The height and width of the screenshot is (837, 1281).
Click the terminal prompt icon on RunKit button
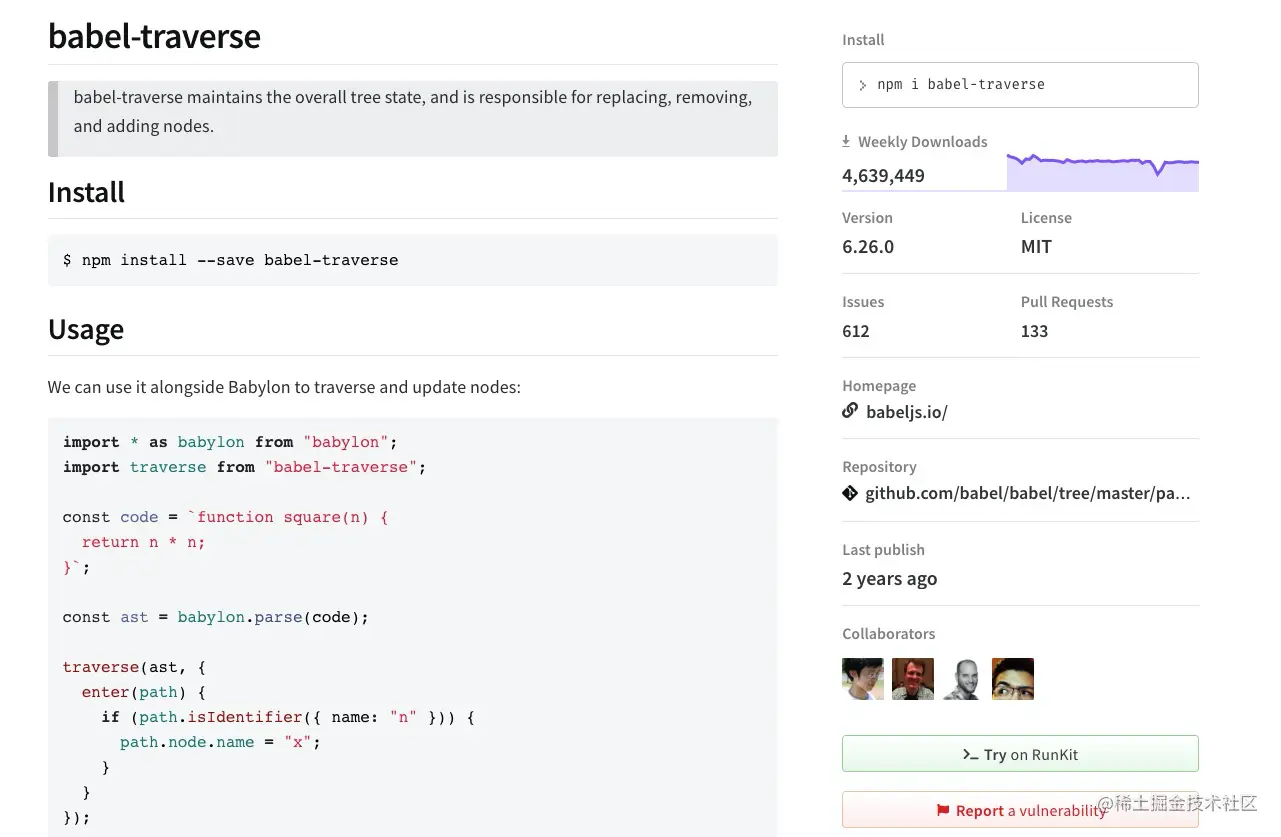(x=970, y=755)
